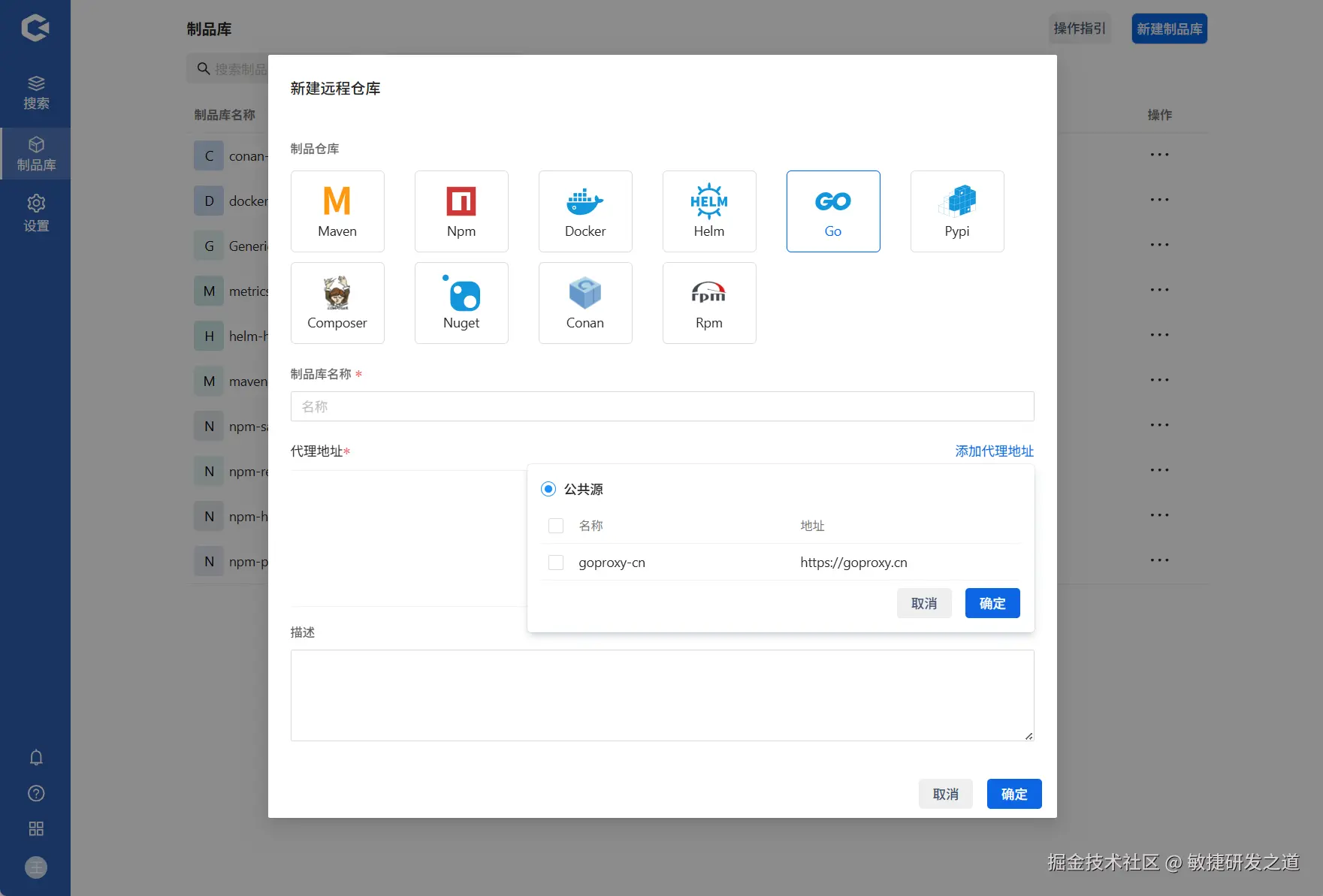Select the Maven repository type
Screen dimensions: 1323x896
click(337, 211)
